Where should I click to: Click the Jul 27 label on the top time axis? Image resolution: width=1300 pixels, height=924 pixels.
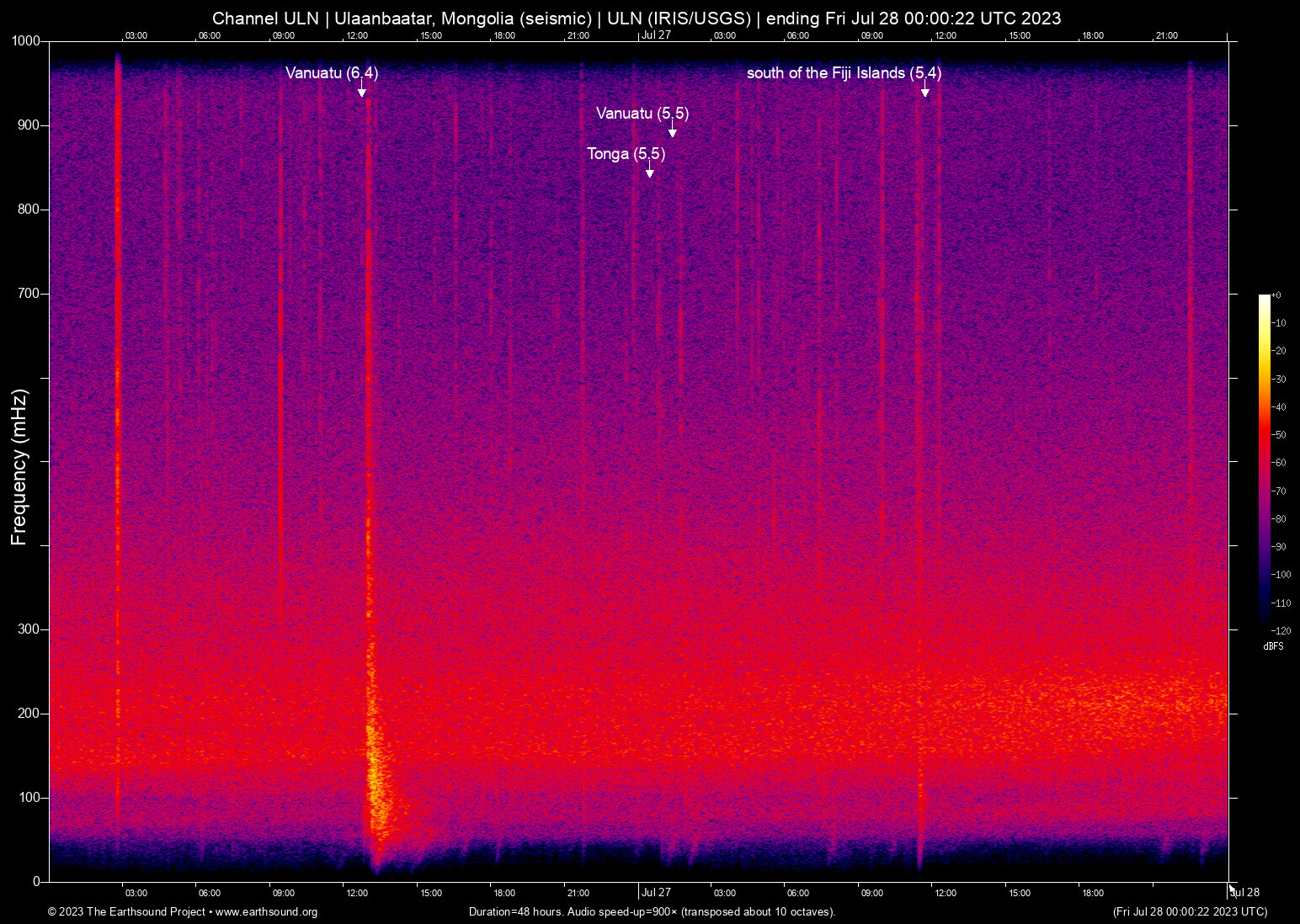click(x=656, y=35)
